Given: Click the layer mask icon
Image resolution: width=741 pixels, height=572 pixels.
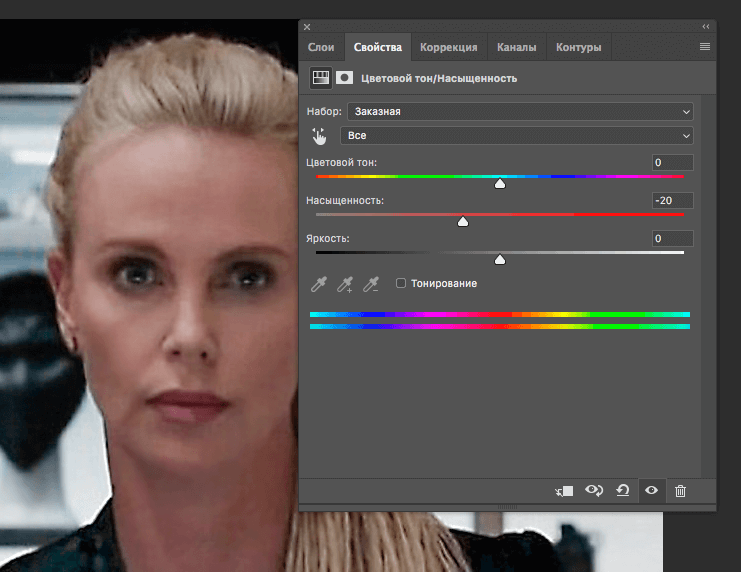Looking at the screenshot, I should tap(344, 77).
